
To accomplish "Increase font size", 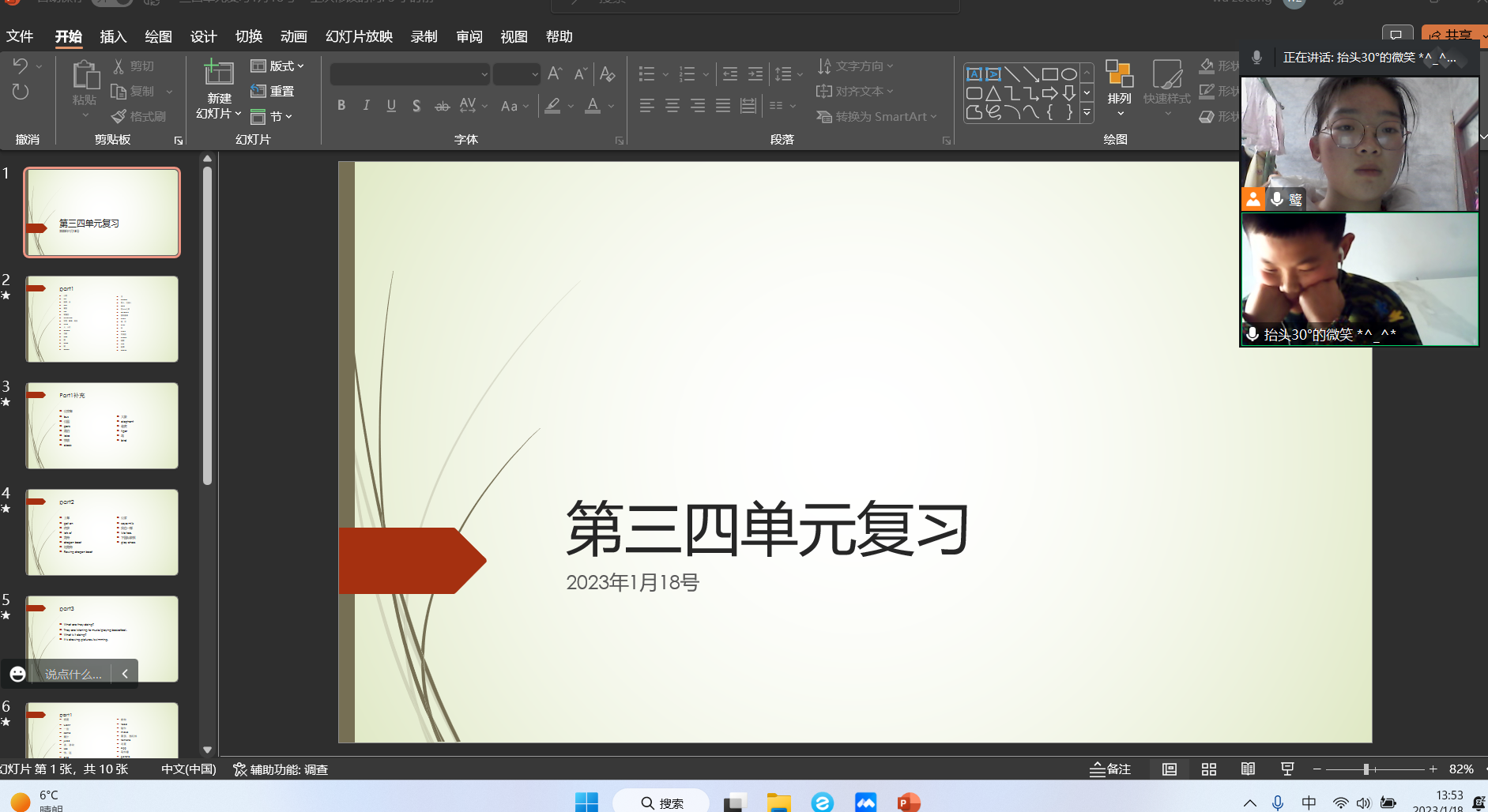I will [x=555, y=73].
